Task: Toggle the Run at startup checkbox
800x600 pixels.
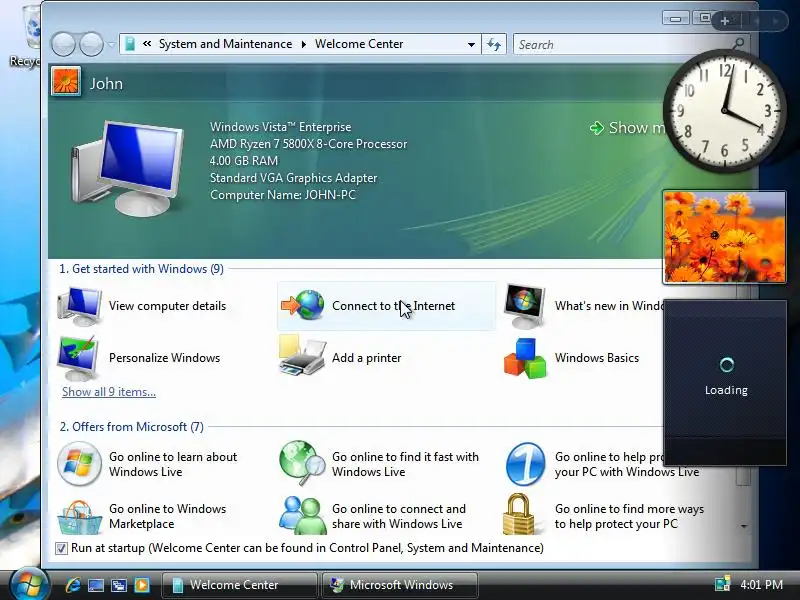Action: tap(61, 548)
